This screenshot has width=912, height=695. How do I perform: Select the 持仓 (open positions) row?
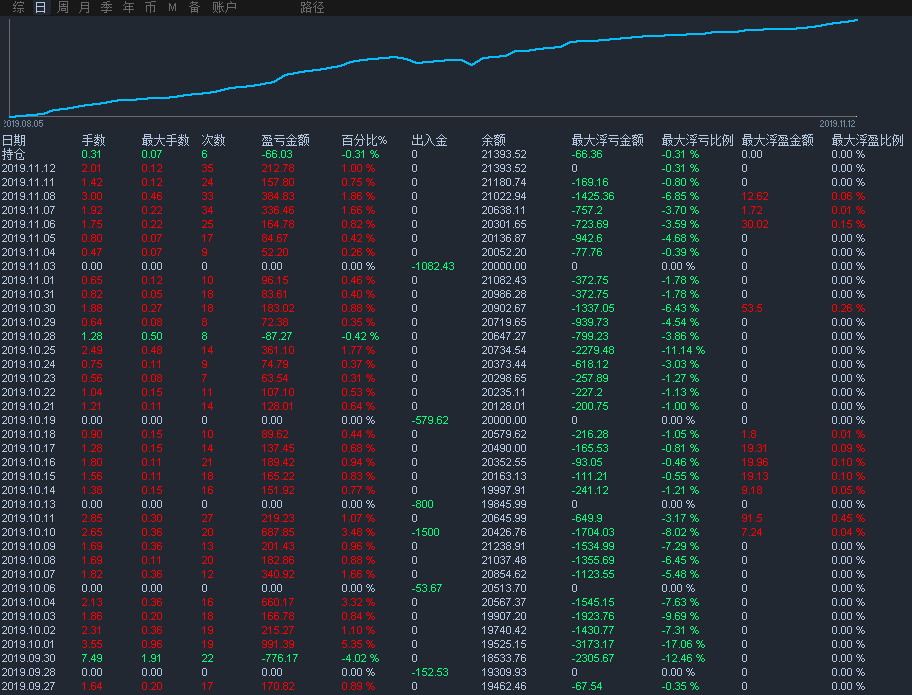click(14, 155)
